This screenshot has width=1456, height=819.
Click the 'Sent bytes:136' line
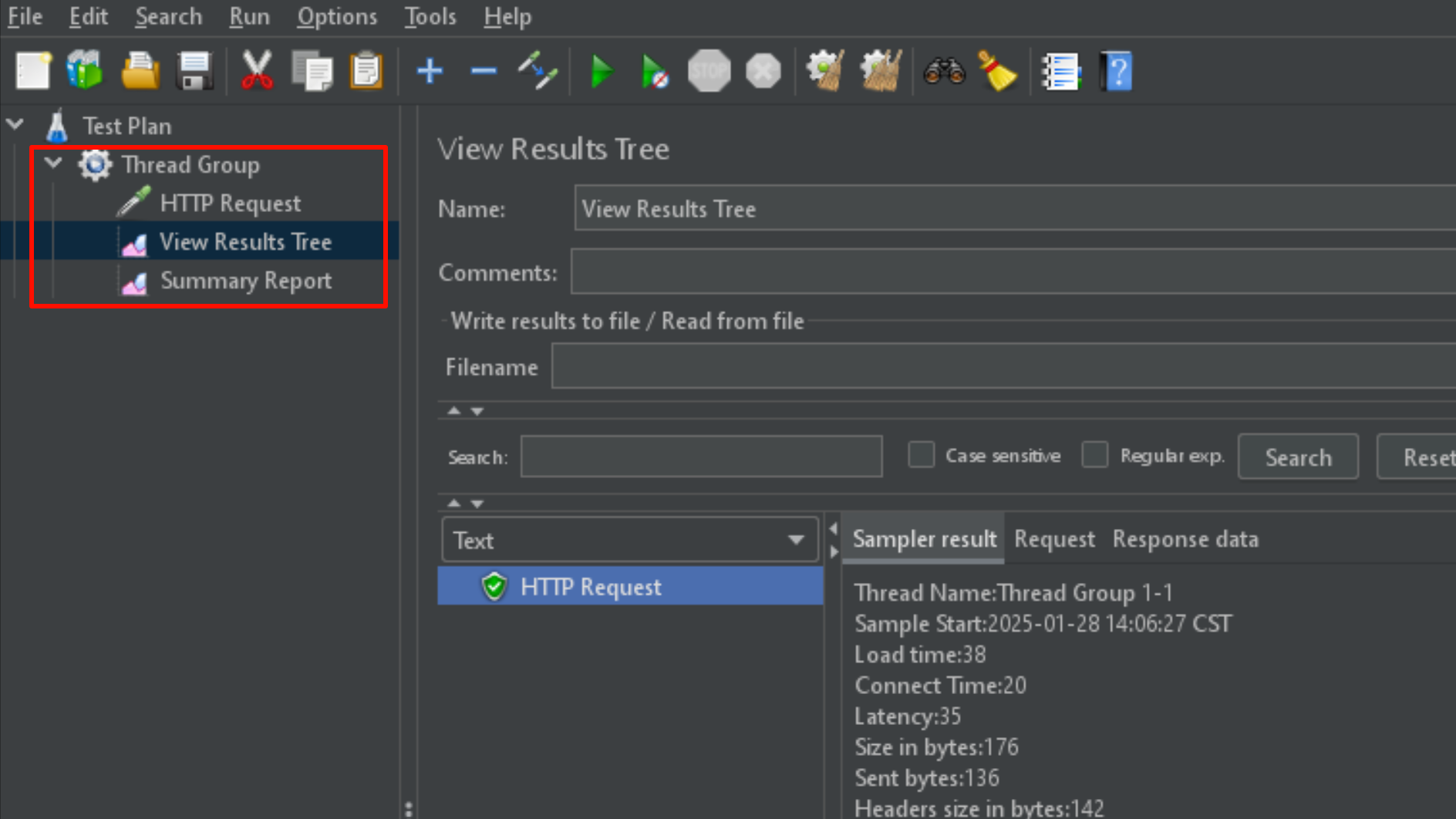tap(926, 777)
